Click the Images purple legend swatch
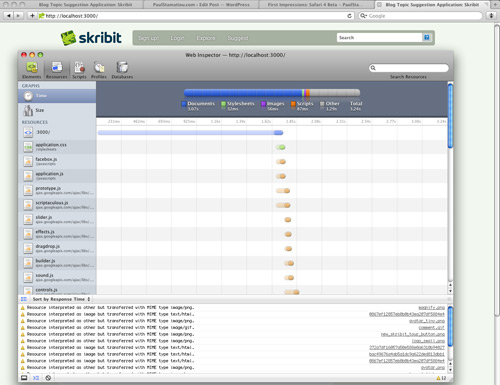The image size is (500, 385). (263, 104)
